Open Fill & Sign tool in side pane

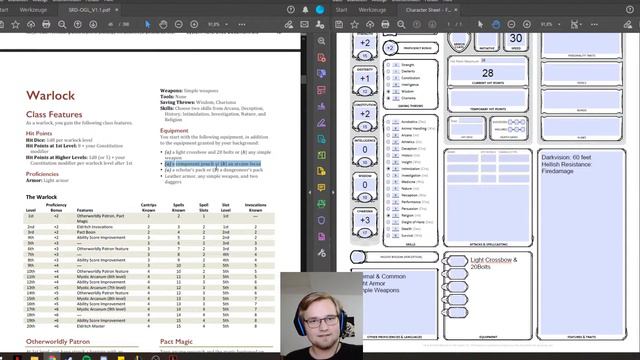(322, 122)
